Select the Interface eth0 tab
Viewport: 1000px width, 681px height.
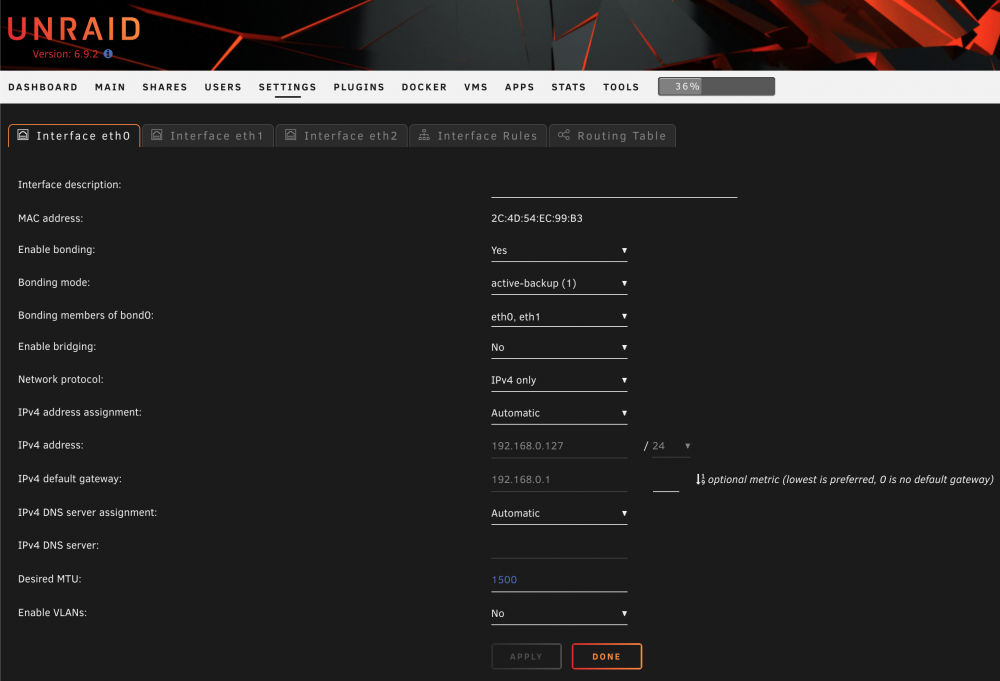coord(74,135)
